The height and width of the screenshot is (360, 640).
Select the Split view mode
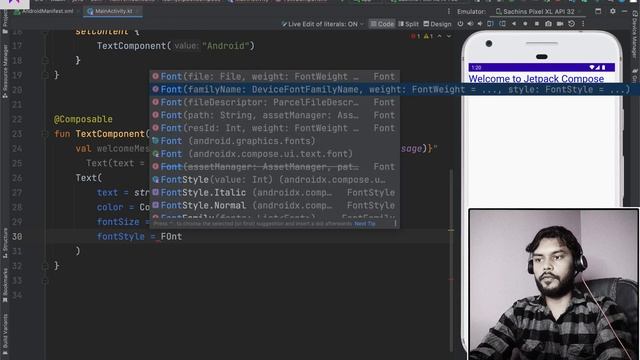pyautogui.click(x=409, y=24)
